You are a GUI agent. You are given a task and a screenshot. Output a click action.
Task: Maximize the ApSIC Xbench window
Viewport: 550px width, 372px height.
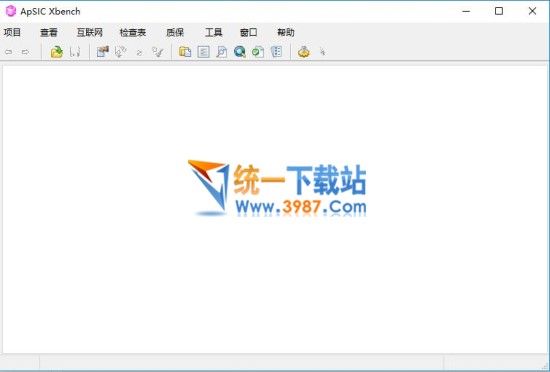point(499,11)
